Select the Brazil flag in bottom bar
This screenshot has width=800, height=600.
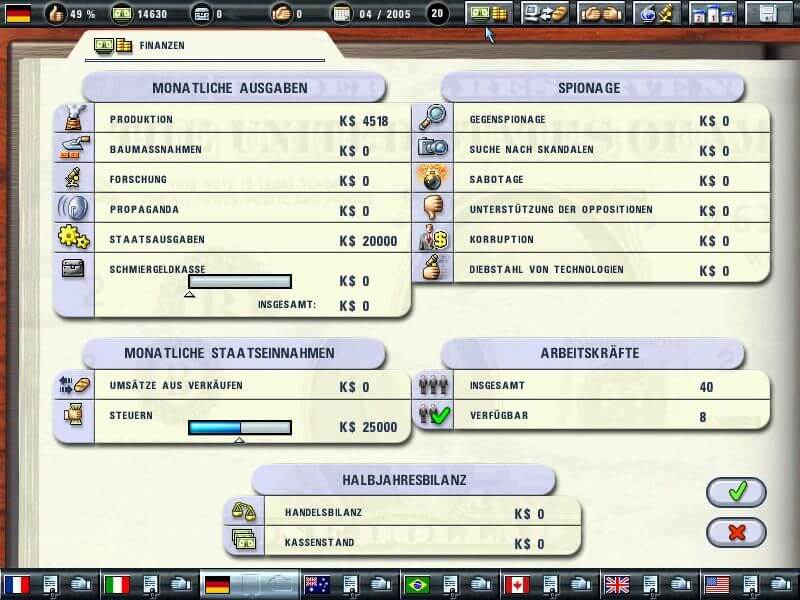tap(417, 585)
